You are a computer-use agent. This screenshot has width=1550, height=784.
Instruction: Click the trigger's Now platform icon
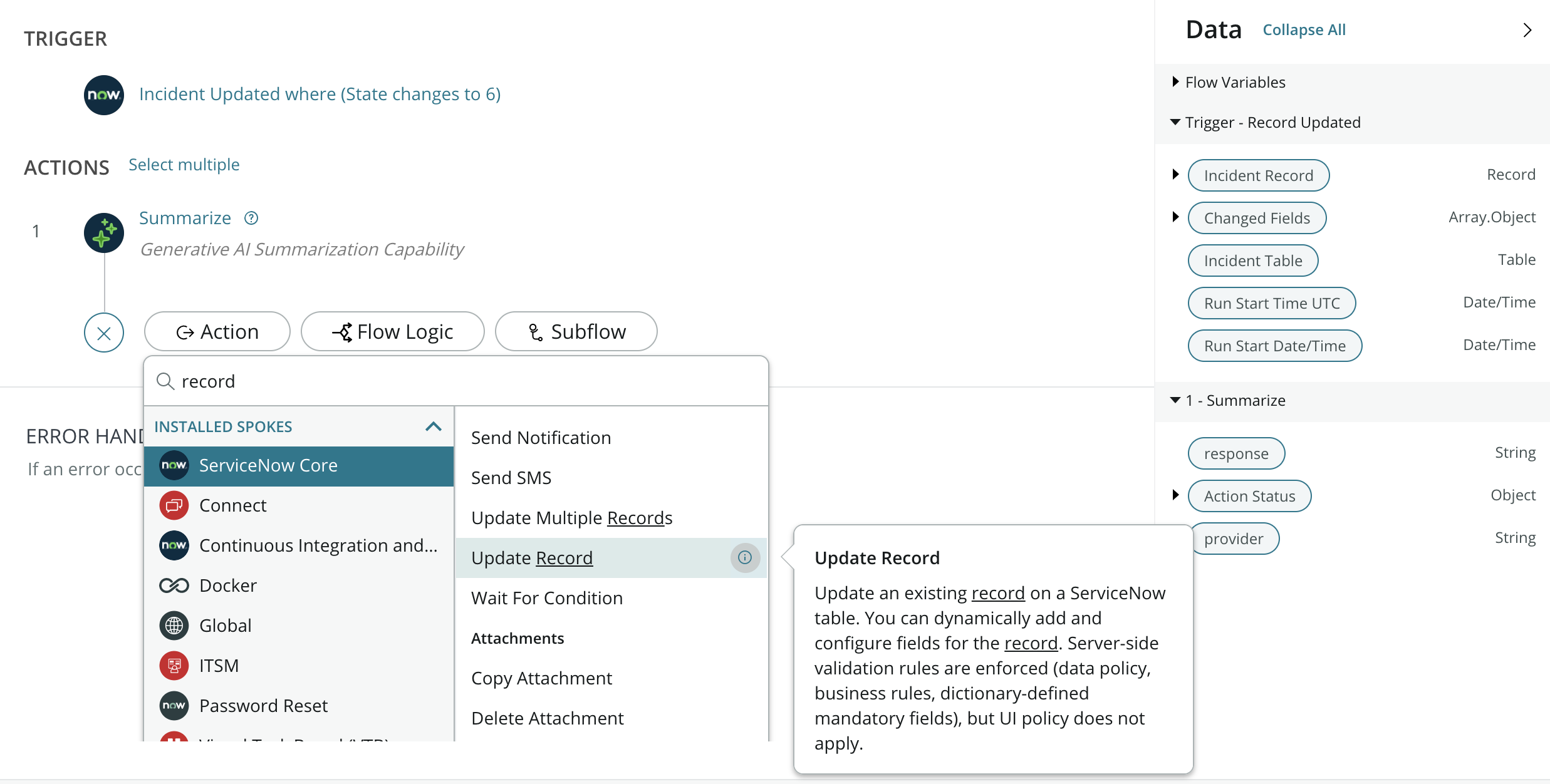(104, 95)
